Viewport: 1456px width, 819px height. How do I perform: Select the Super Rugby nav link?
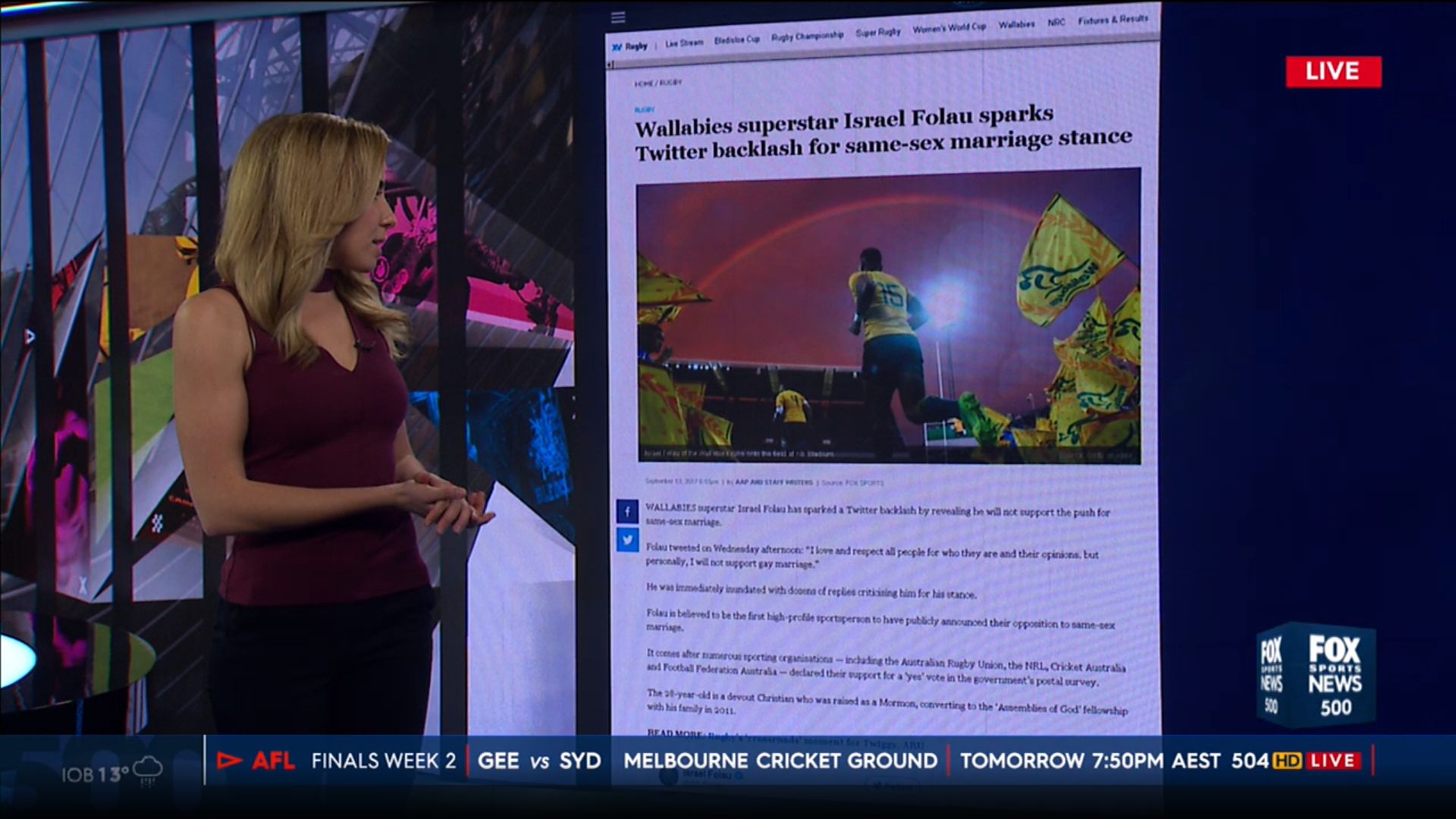[877, 32]
